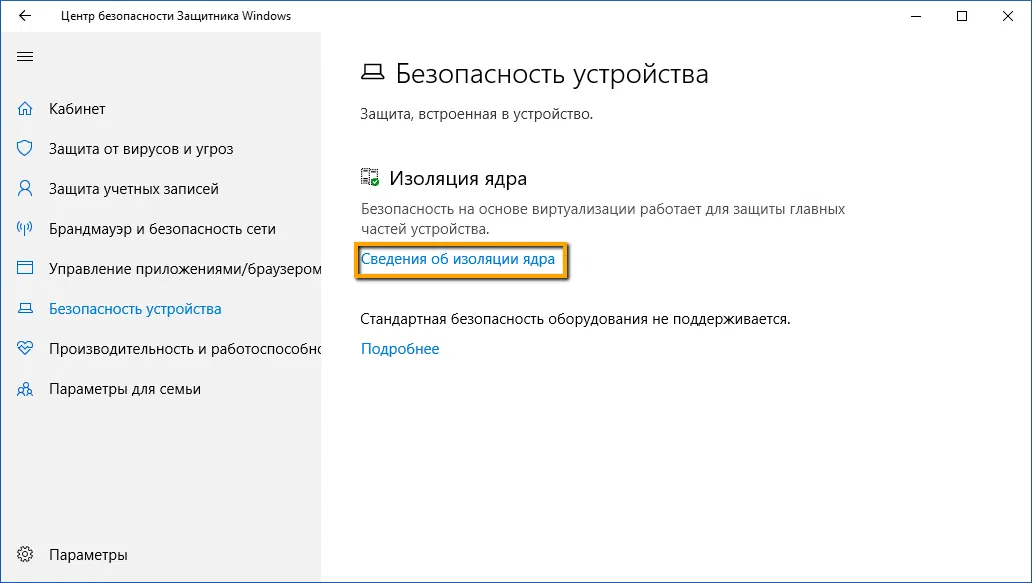1032x583 pixels.
Task: Click the laptop icon in the sidebar
Action: (26, 309)
